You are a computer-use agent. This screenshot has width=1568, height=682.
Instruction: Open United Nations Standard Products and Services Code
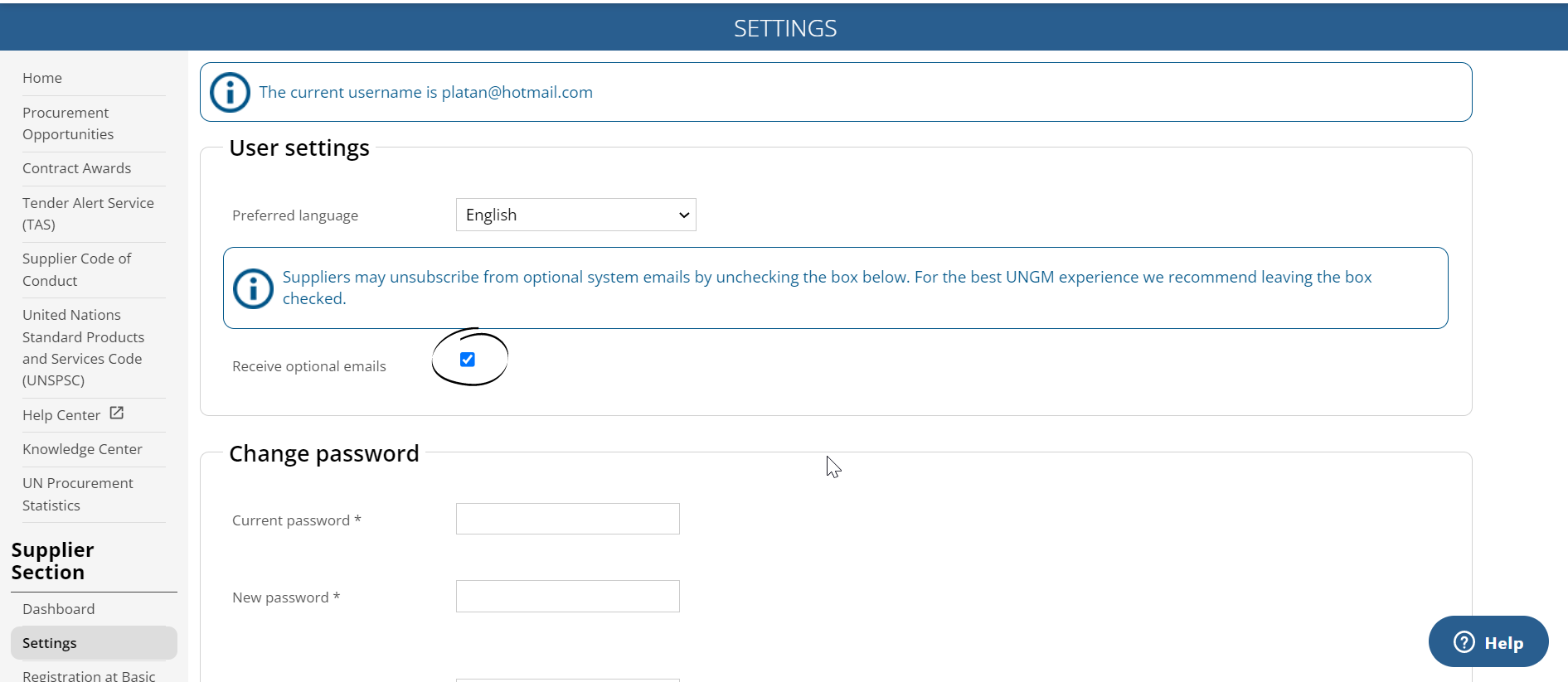click(83, 347)
